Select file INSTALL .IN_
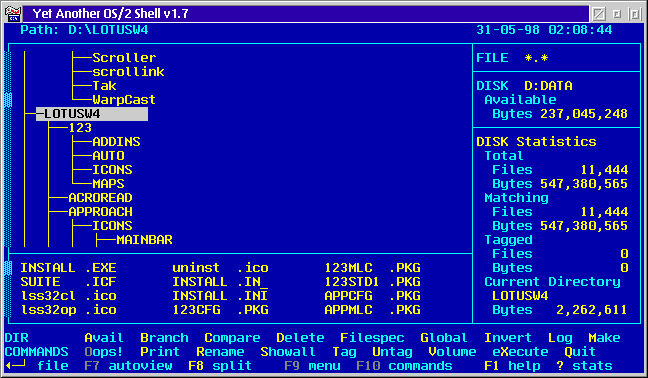The image size is (648, 378). [x=220, y=282]
